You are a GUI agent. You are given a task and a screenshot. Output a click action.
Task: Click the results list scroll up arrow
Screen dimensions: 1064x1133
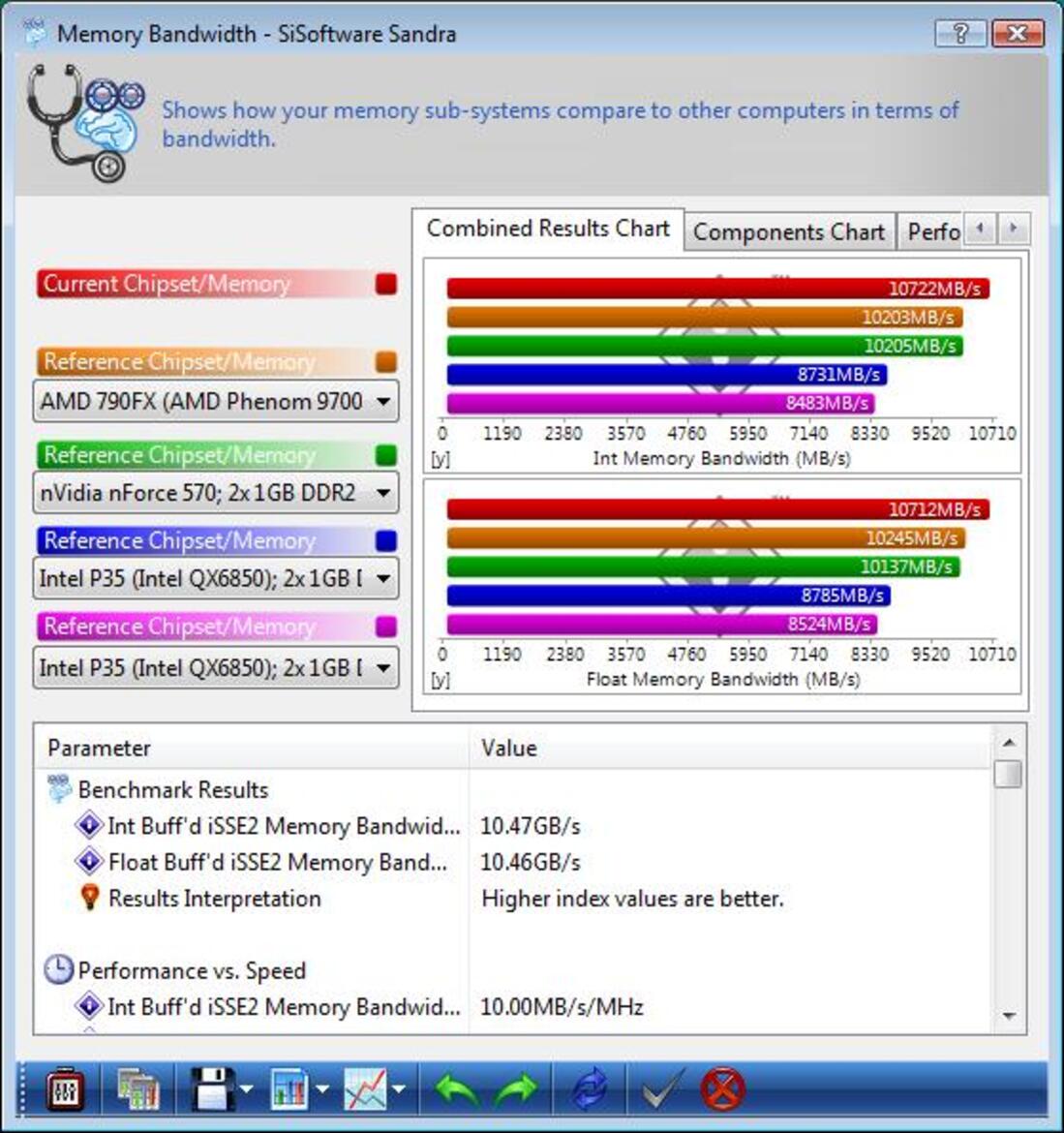(1009, 743)
